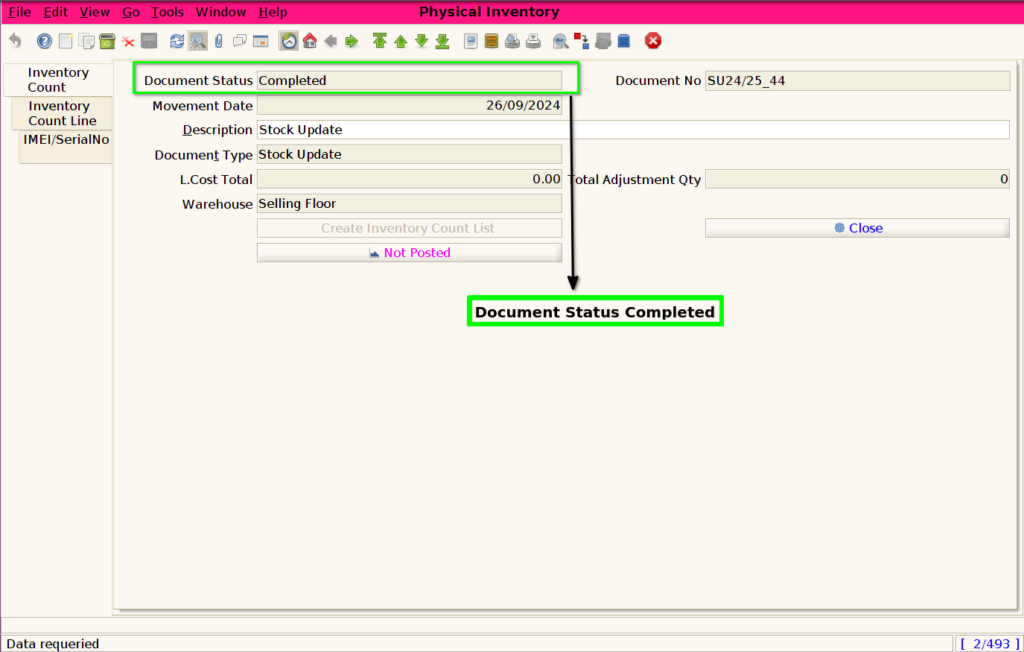The width and height of the screenshot is (1024, 652).
Task: Click the green bin delete icon
Action: 107,41
